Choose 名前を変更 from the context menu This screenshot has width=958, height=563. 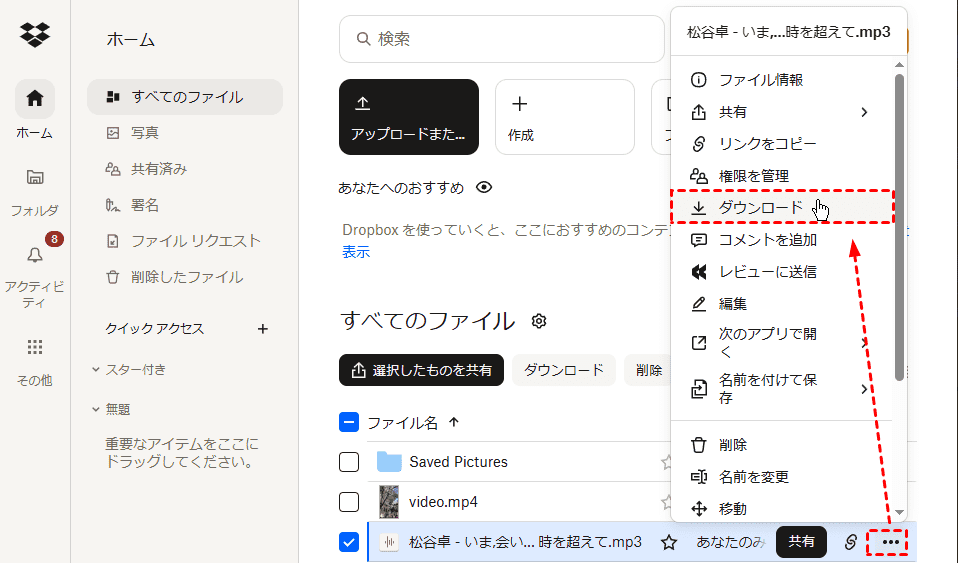754,477
